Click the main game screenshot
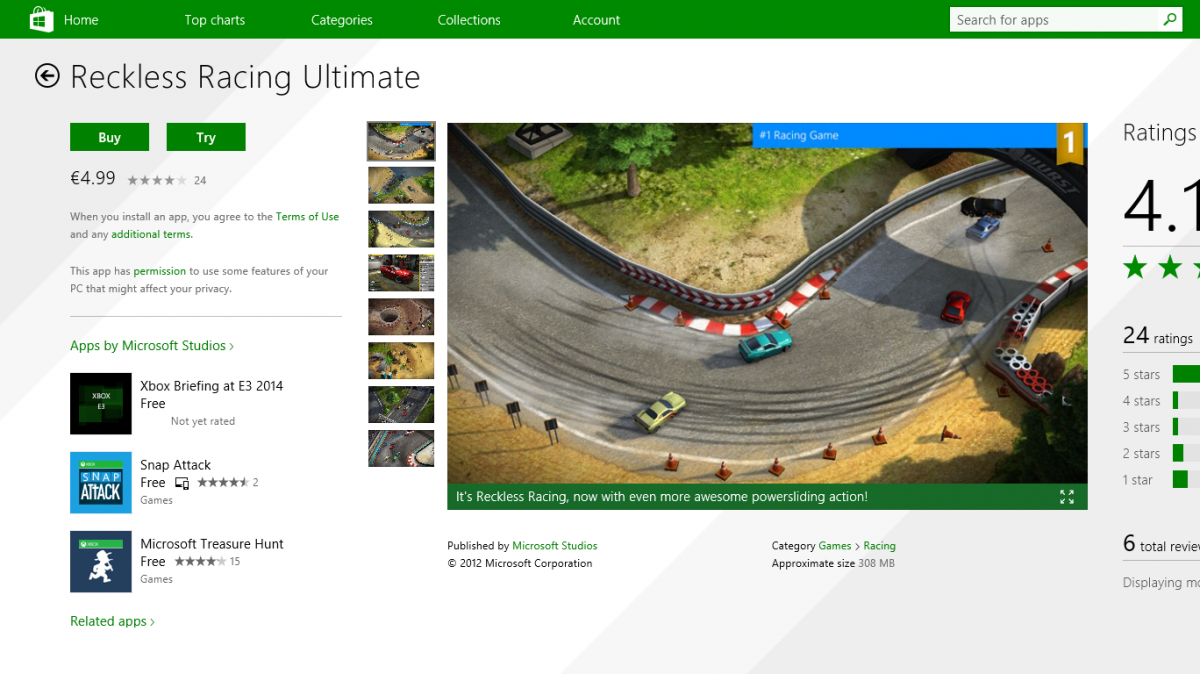 (x=767, y=316)
